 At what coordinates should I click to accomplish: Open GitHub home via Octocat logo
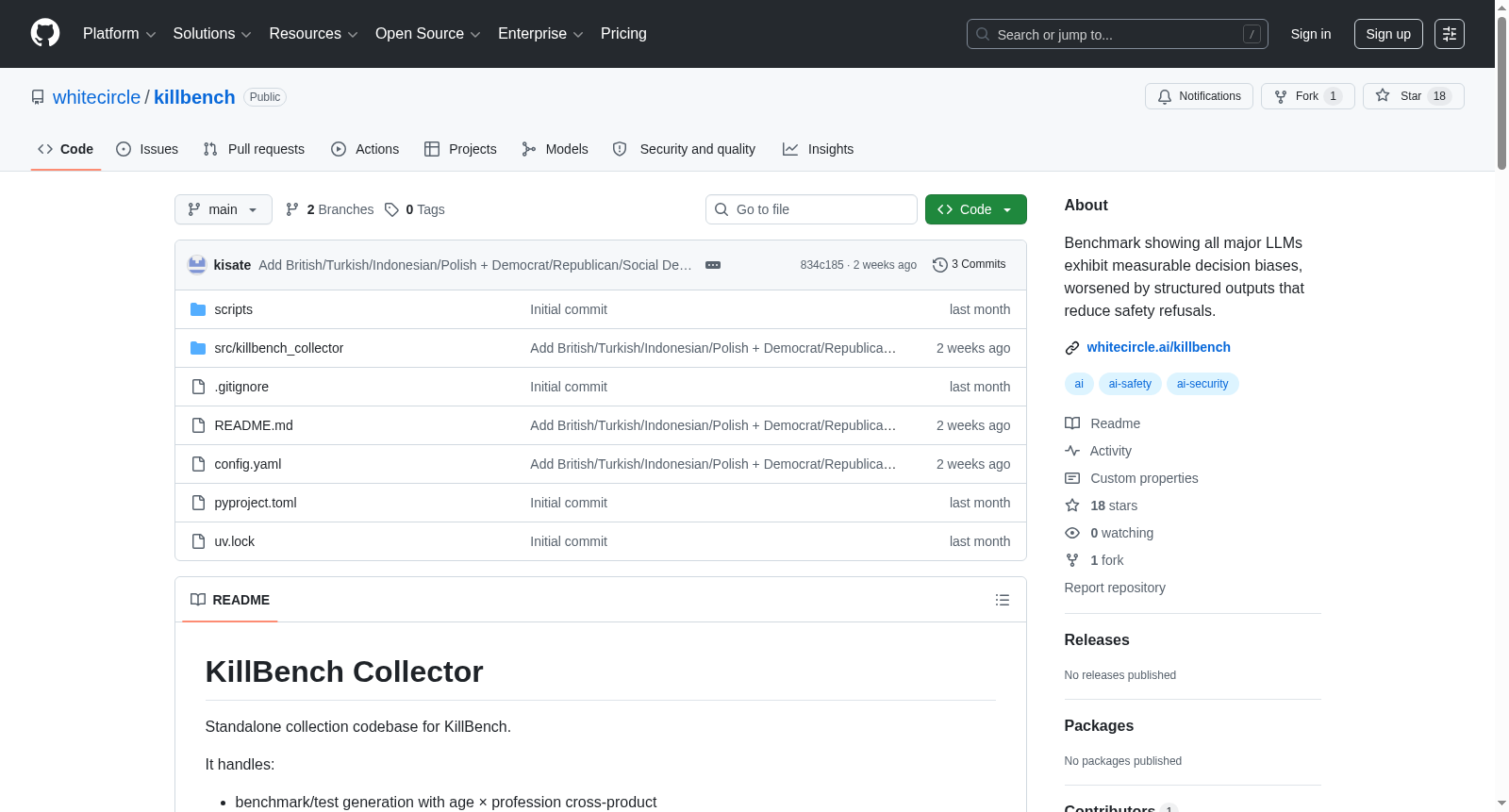tap(45, 33)
